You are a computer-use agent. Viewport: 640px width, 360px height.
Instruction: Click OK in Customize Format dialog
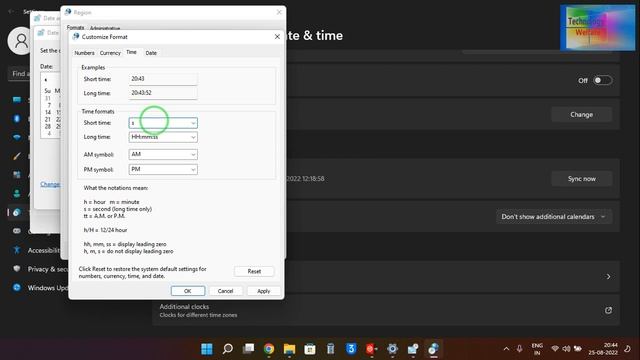tap(188, 291)
